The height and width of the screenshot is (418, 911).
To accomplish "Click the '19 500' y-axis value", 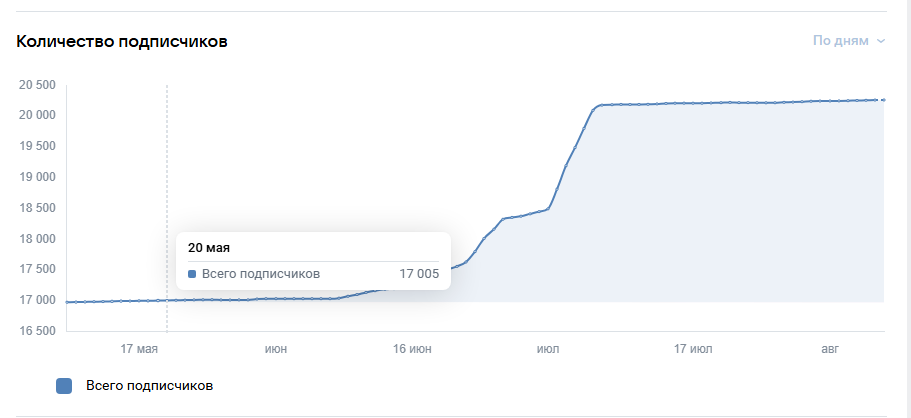I will [37, 146].
